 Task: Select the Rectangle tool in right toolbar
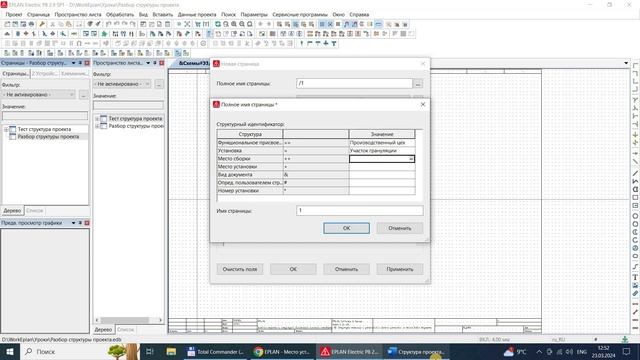click(635, 198)
